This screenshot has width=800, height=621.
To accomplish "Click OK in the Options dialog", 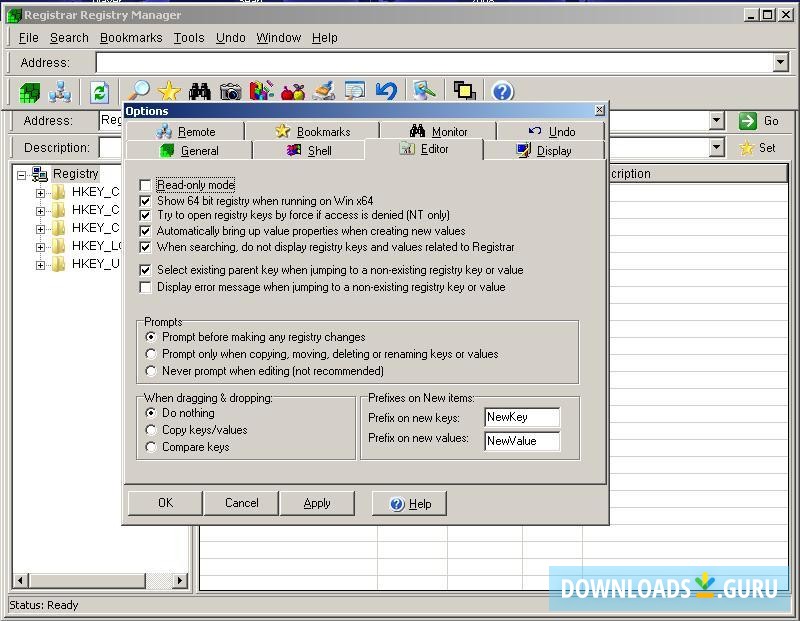I will (165, 503).
